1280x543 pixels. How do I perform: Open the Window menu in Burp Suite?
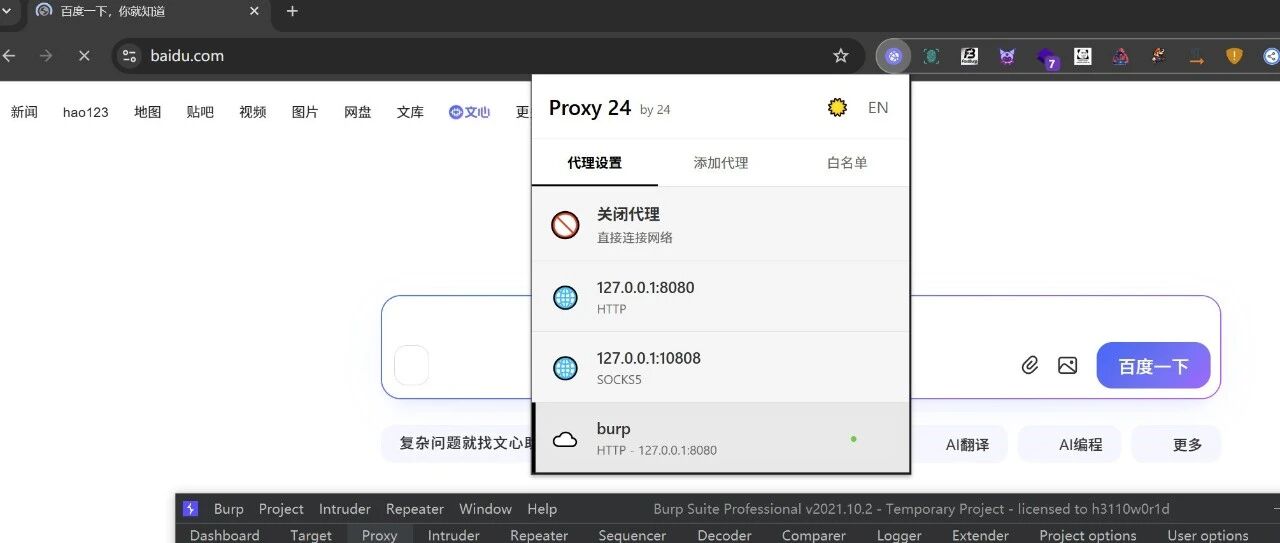click(x=486, y=509)
